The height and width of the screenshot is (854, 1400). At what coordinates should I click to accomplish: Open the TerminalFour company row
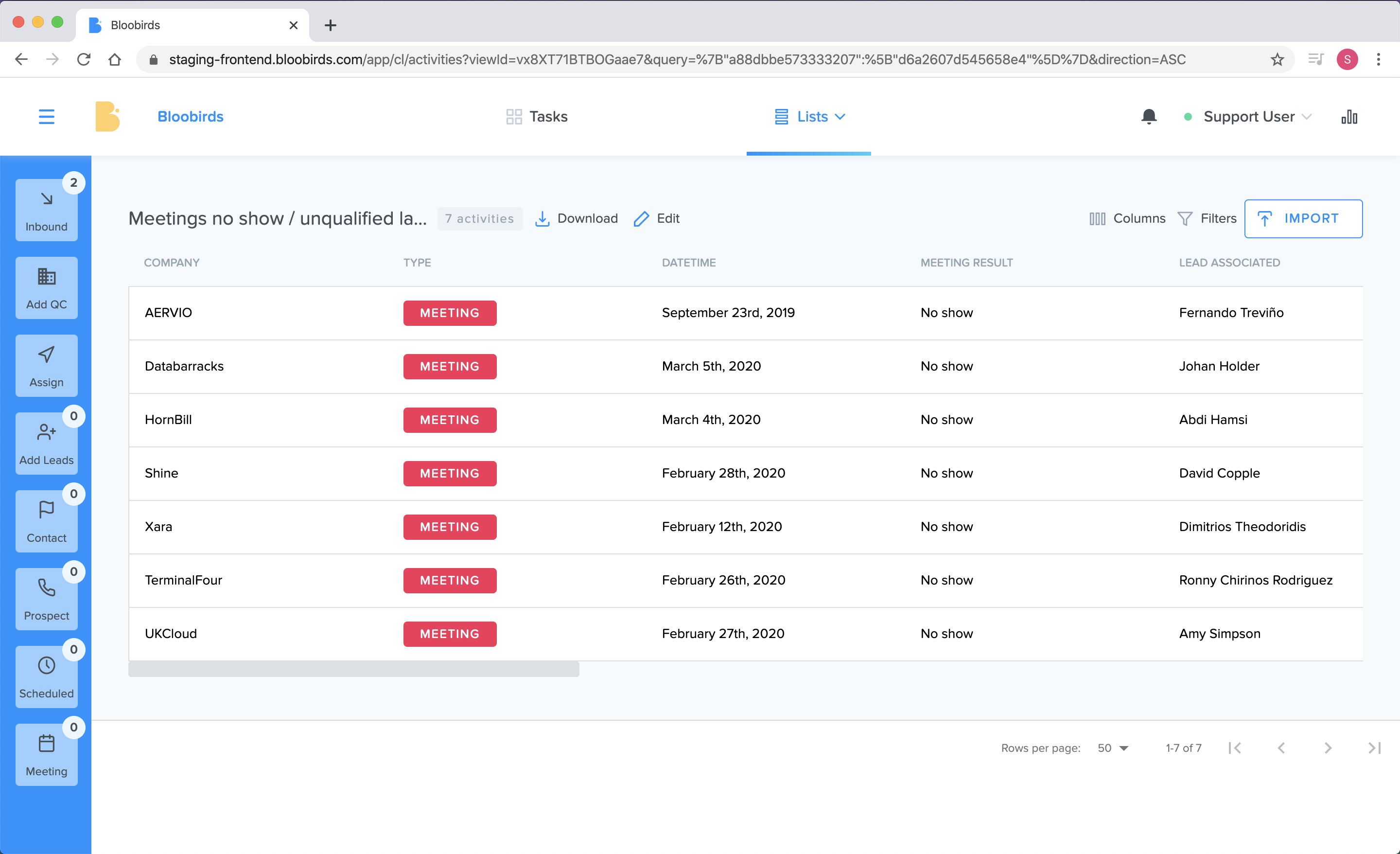746,580
